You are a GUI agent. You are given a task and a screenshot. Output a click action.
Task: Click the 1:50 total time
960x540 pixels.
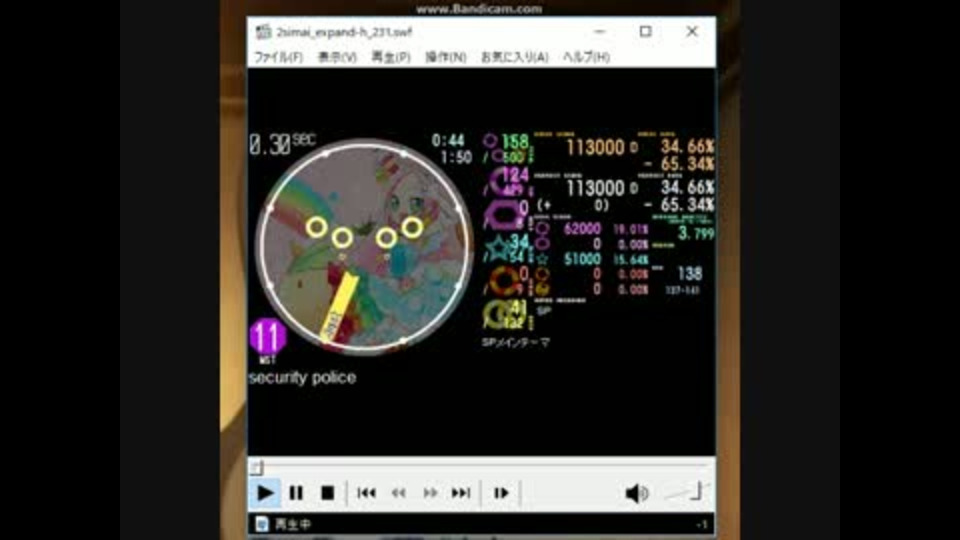[x=456, y=157]
